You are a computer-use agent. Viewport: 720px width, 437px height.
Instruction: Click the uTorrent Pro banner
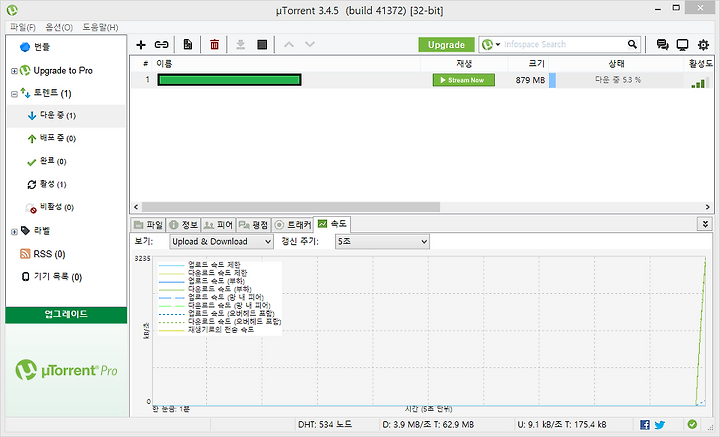click(x=66, y=370)
